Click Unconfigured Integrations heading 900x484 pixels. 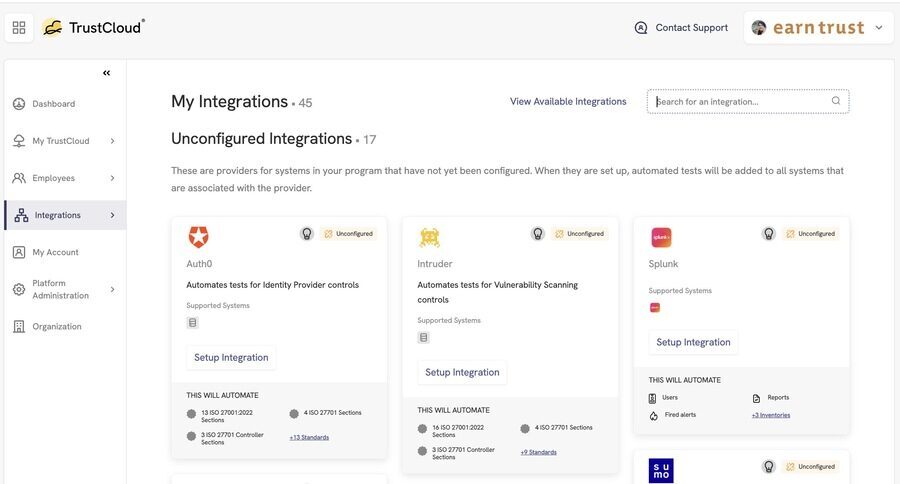262,139
